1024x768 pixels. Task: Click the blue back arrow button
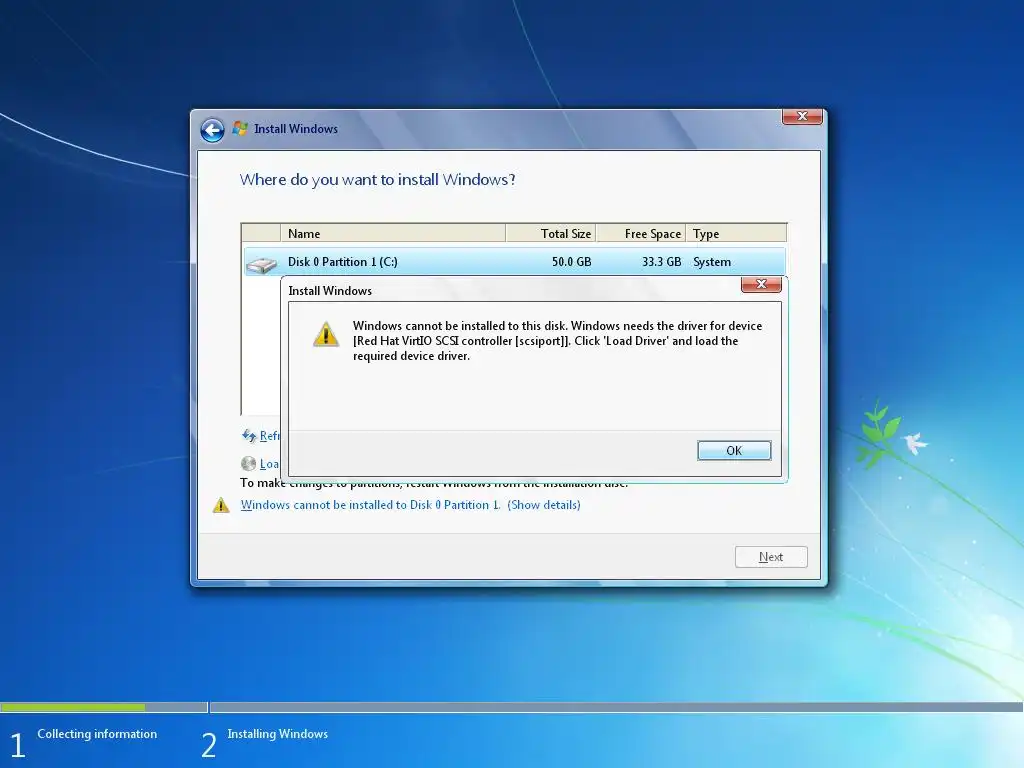point(212,130)
